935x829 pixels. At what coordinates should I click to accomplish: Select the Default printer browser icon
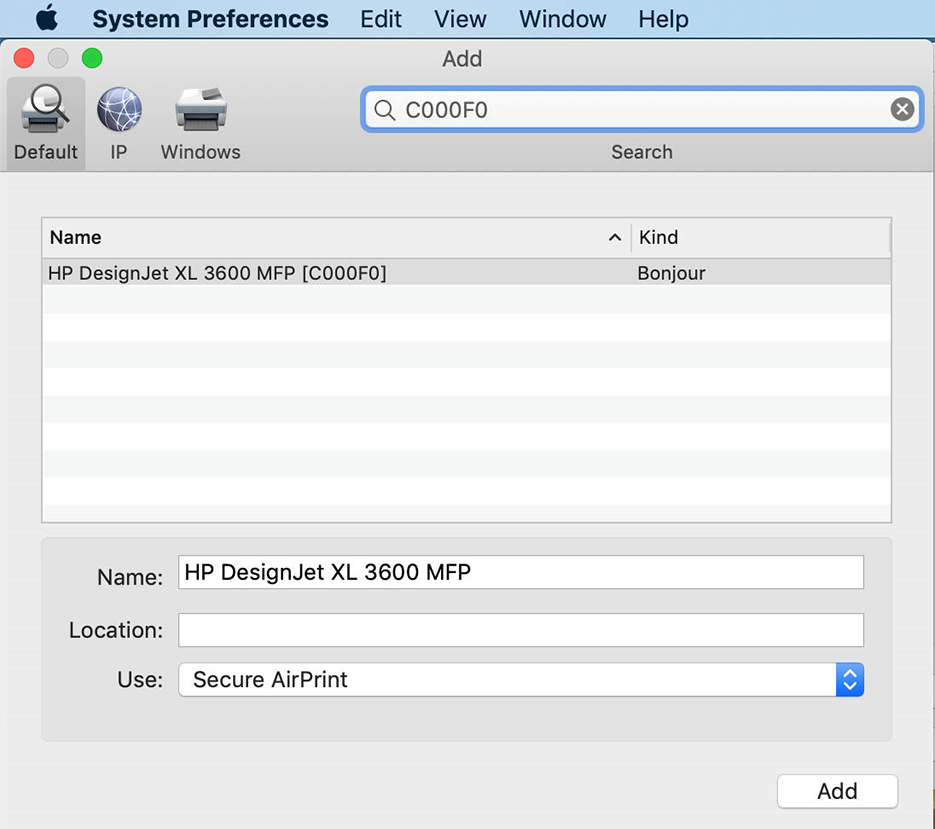click(45, 111)
